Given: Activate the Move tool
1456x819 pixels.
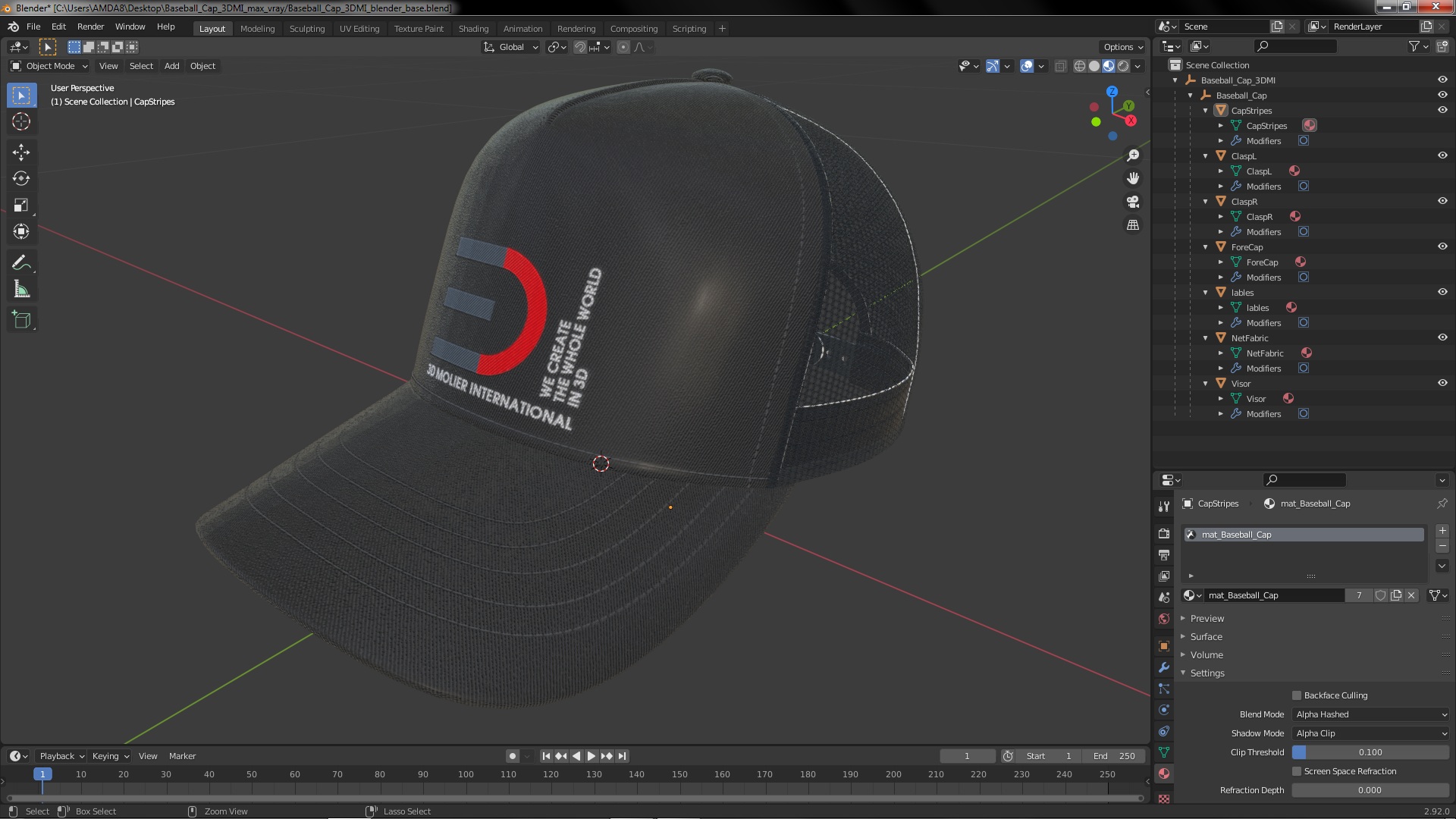Looking at the screenshot, I should [21, 152].
